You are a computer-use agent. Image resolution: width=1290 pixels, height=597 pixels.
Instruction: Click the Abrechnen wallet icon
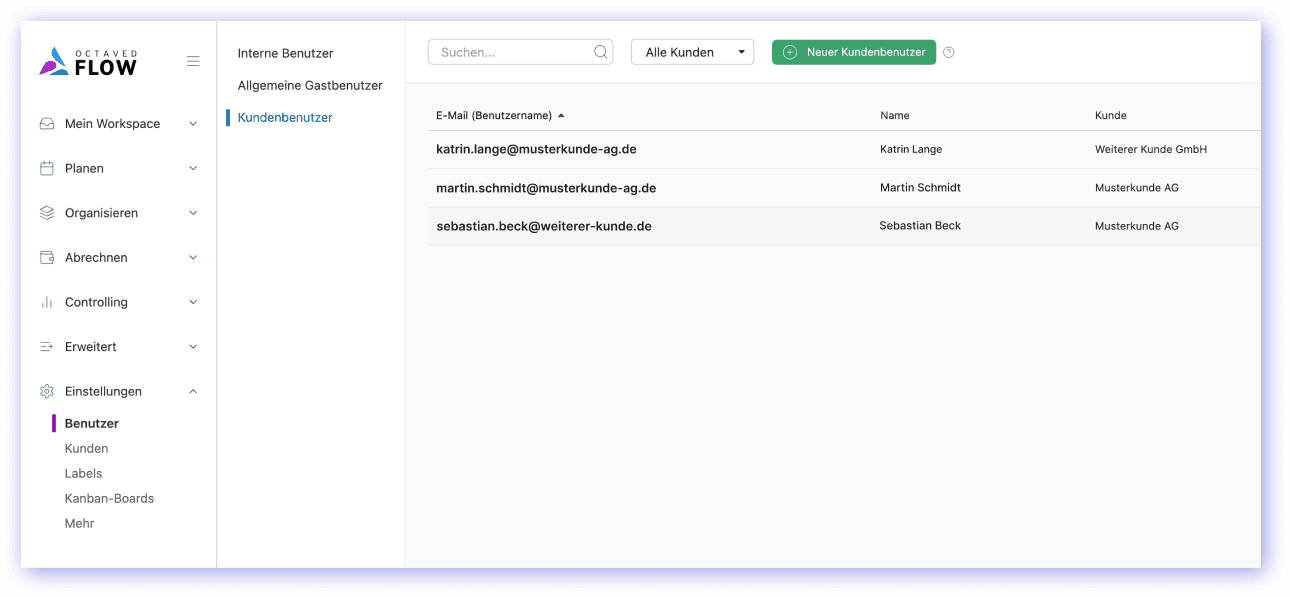click(x=47, y=257)
